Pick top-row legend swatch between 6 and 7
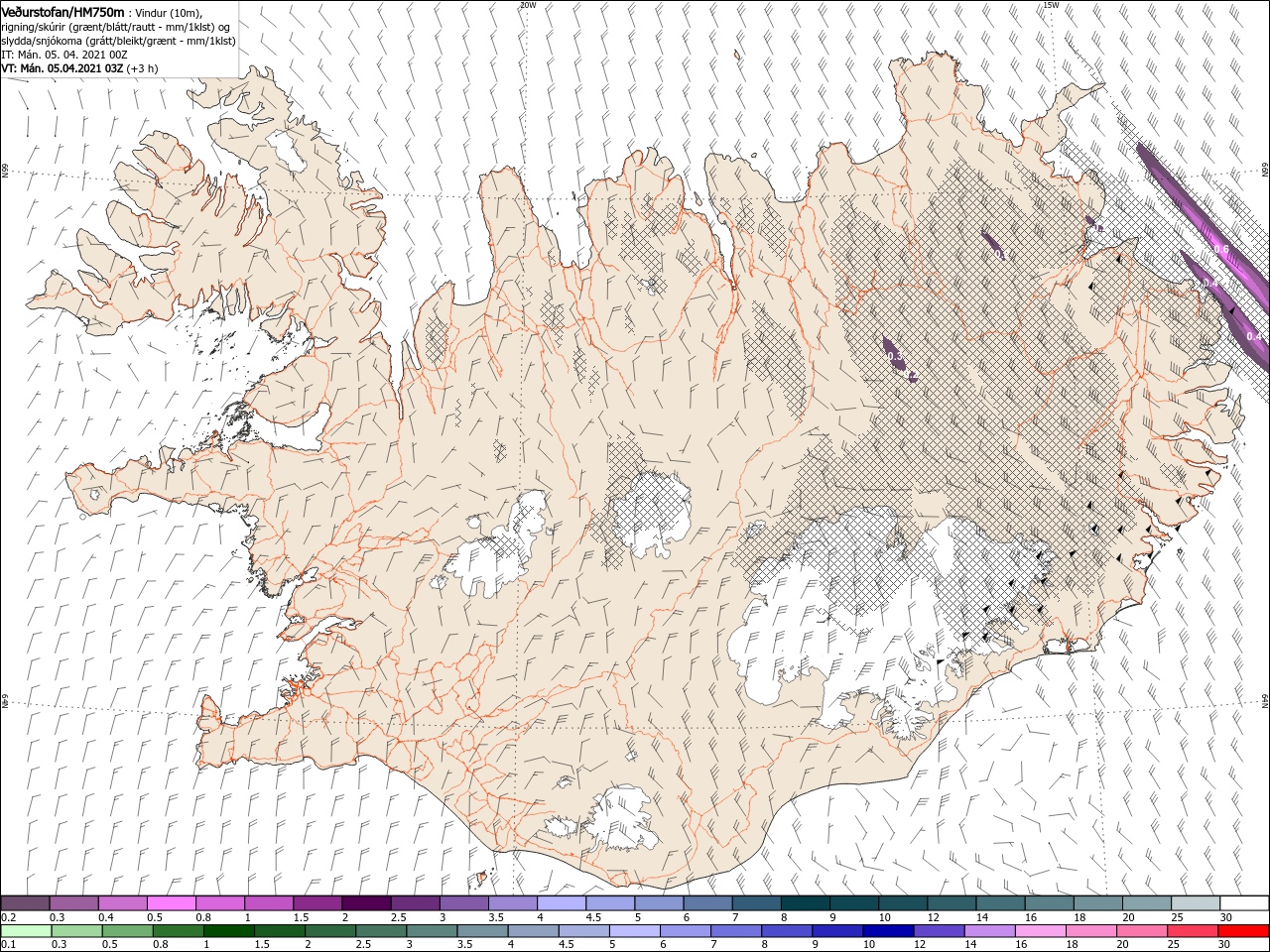The width and height of the screenshot is (1270, 952). click(x=707, y=903)
